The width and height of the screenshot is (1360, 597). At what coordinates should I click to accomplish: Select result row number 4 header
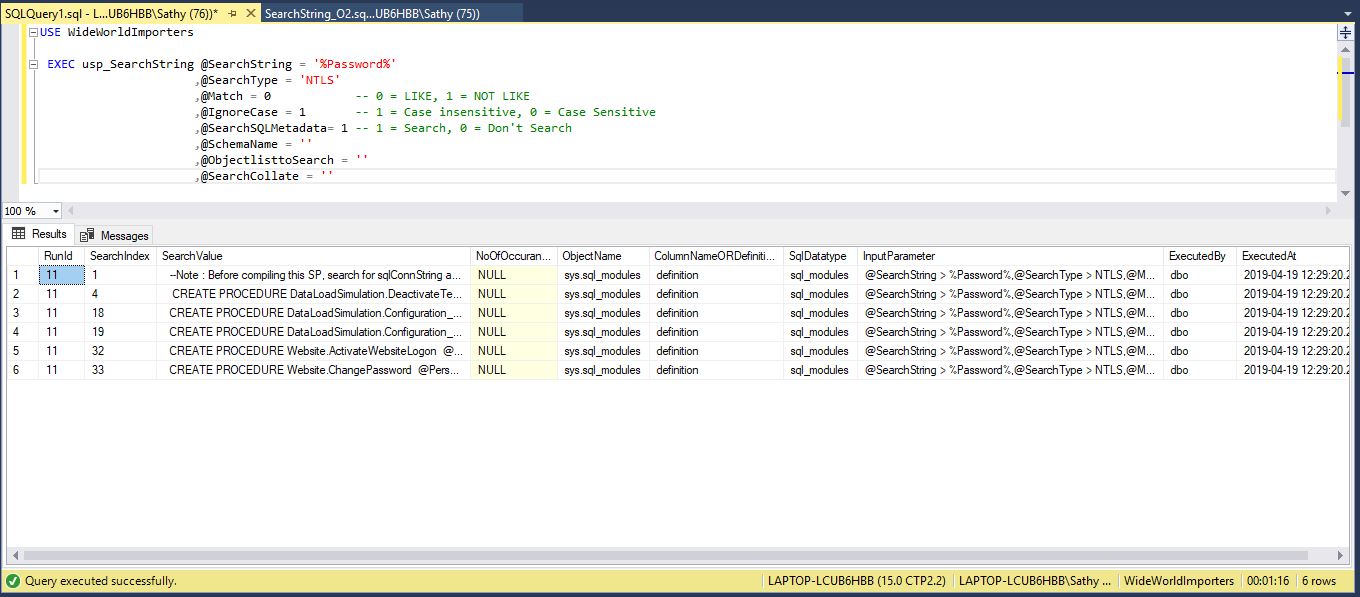coord(22,332)
